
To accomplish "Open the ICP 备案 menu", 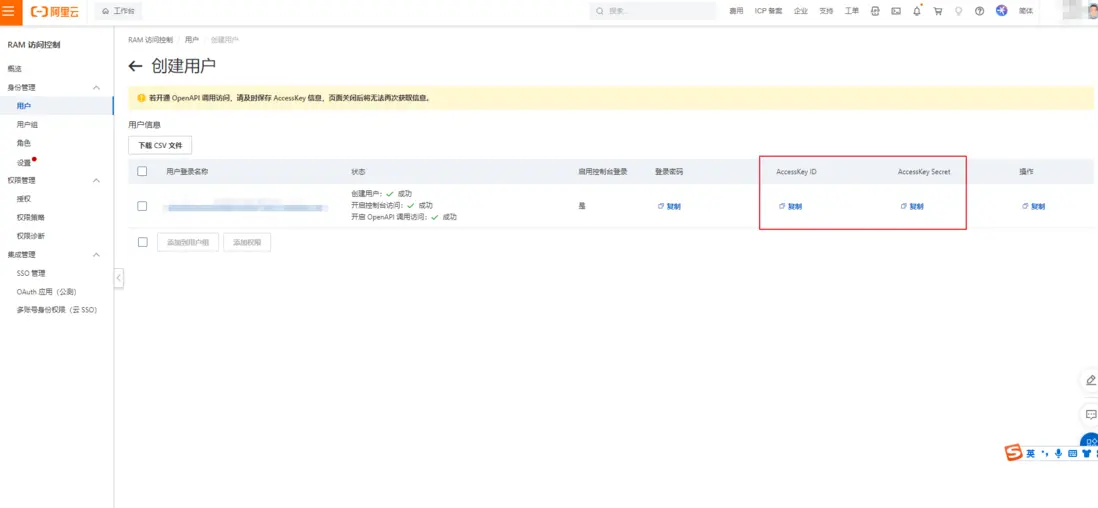I will 768,12.
